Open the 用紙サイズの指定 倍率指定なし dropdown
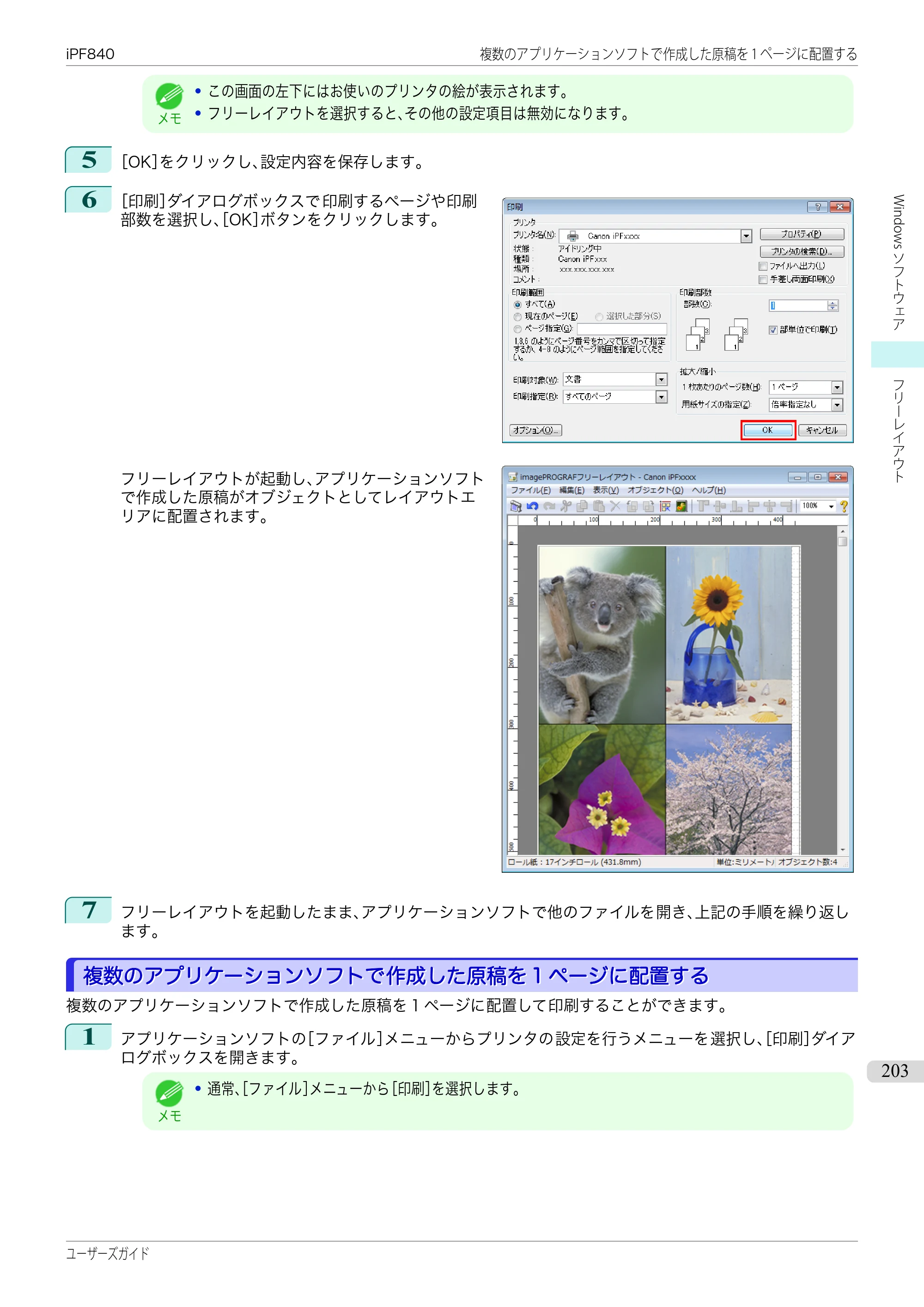The height and width of the screenshot is (1307, 924). (837, 405)
